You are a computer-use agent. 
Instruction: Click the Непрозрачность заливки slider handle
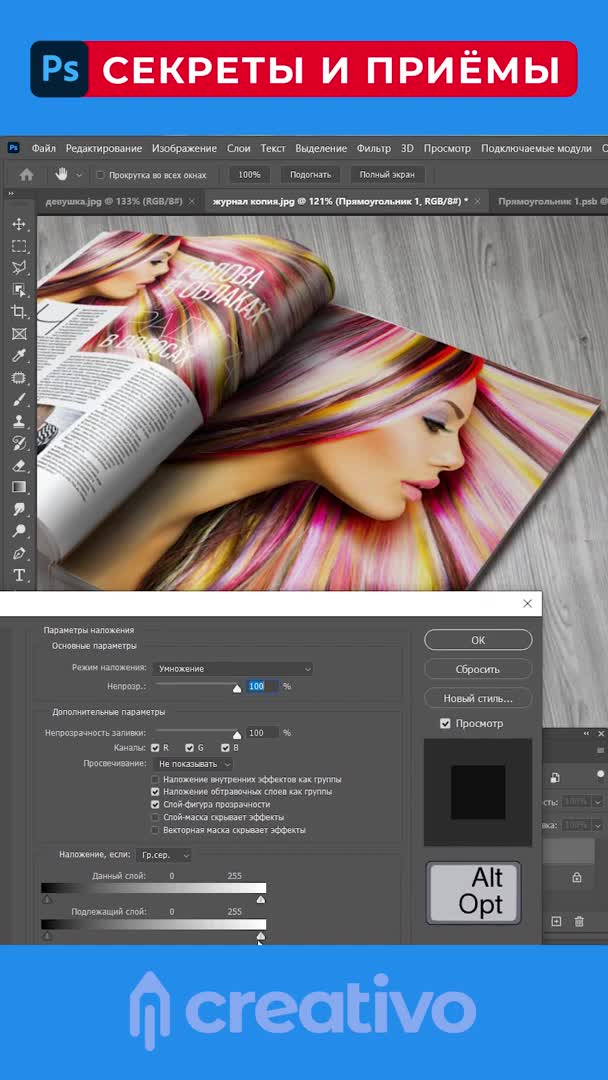(x=237, y=734)
